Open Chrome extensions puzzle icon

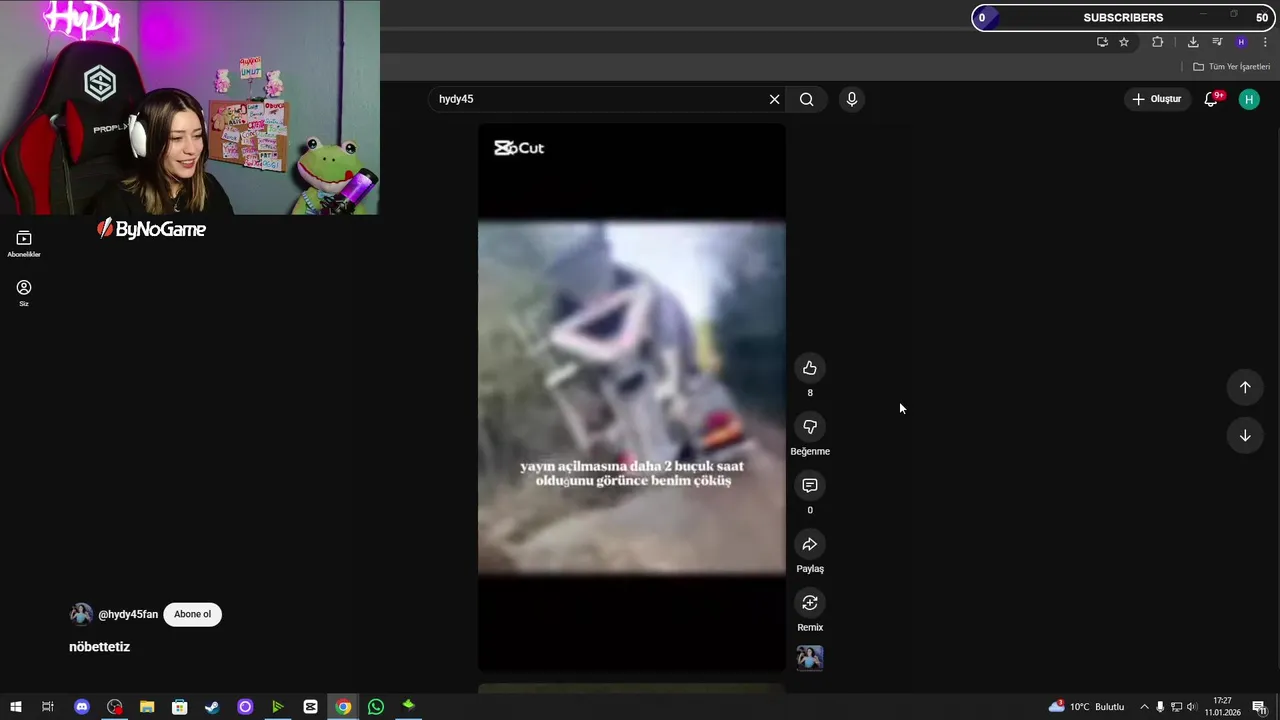click(1158, 42)
